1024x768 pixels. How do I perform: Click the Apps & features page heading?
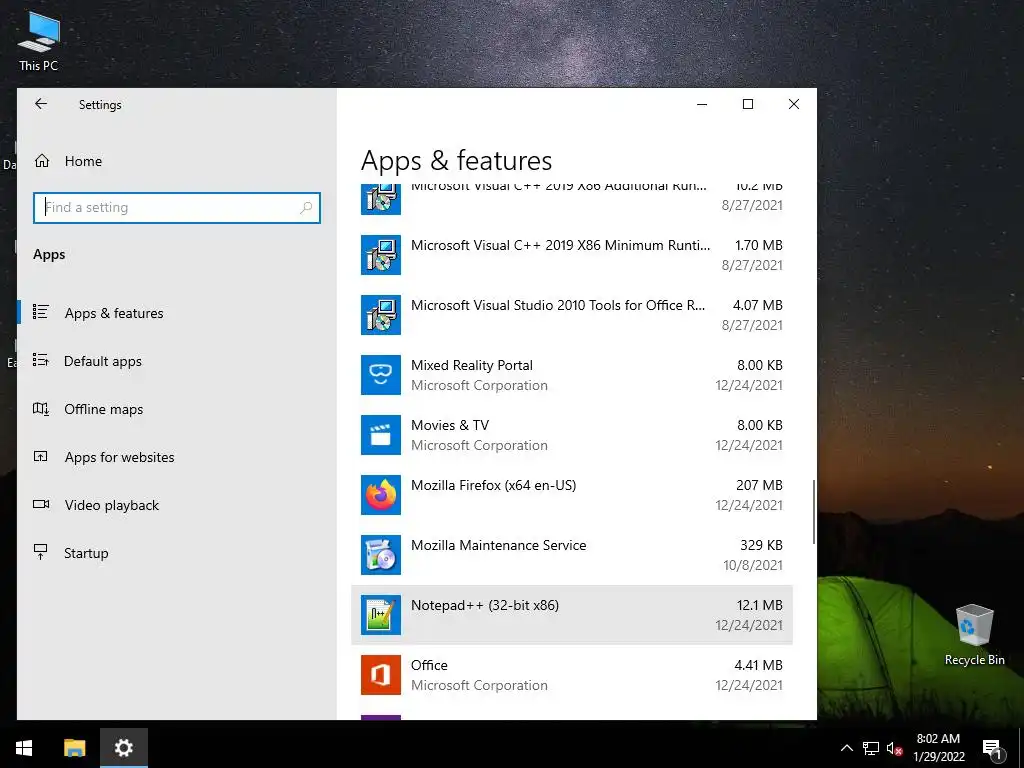click(456, 161)
